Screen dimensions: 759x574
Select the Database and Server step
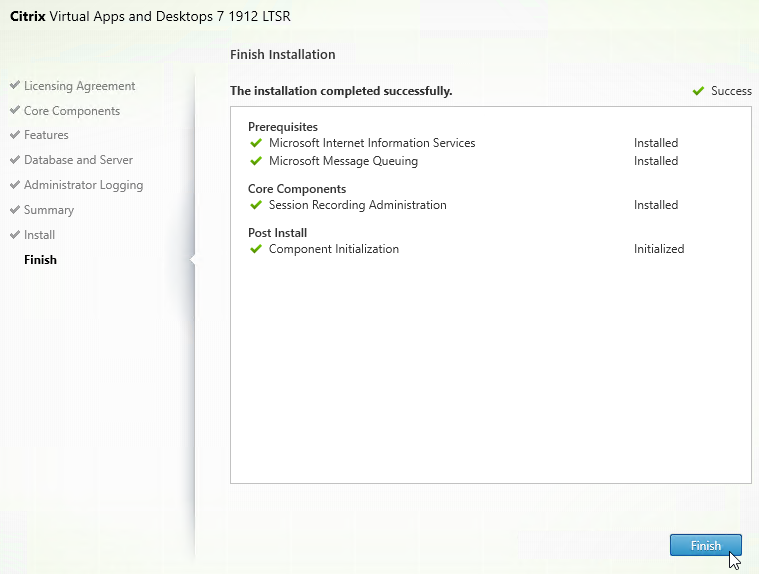click(78, 160)
